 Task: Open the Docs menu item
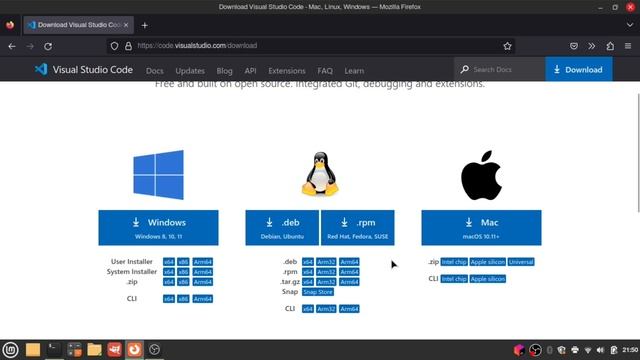point(155,71)
